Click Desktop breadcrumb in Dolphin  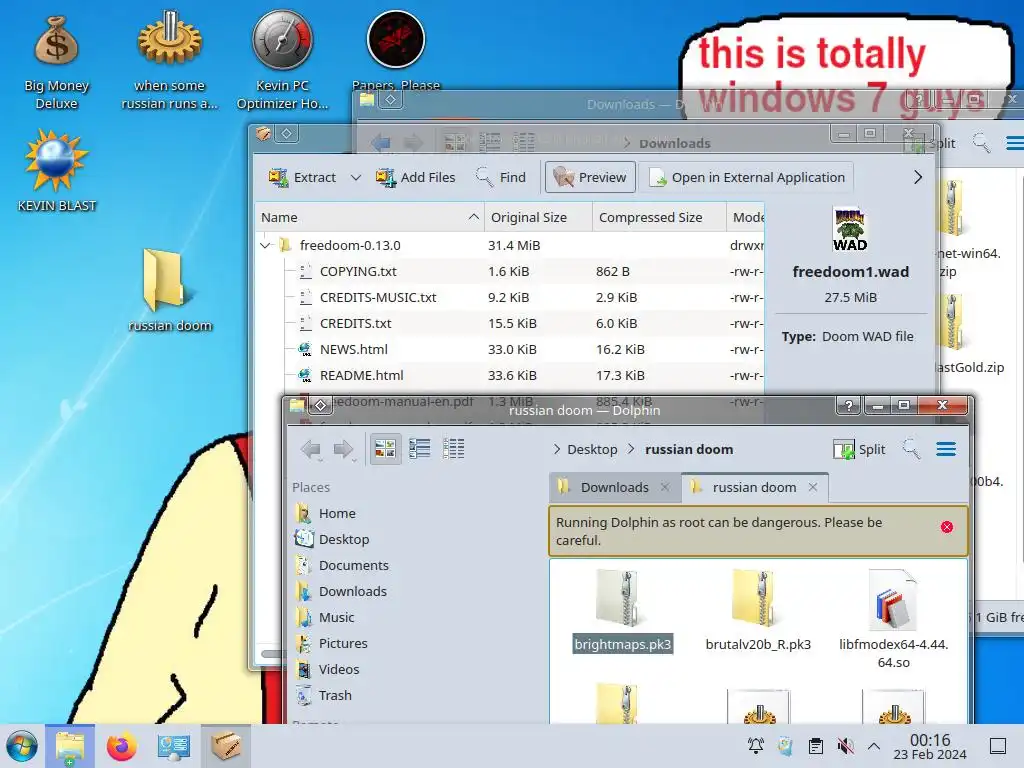[x=592, y=449]
